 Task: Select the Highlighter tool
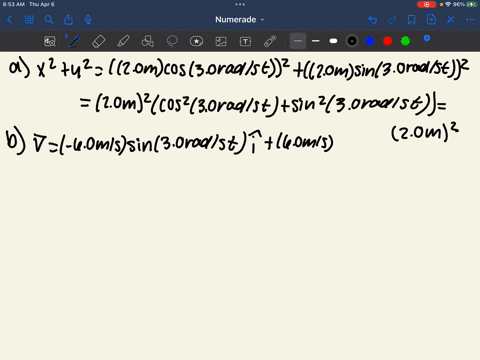tap(123, 41)
